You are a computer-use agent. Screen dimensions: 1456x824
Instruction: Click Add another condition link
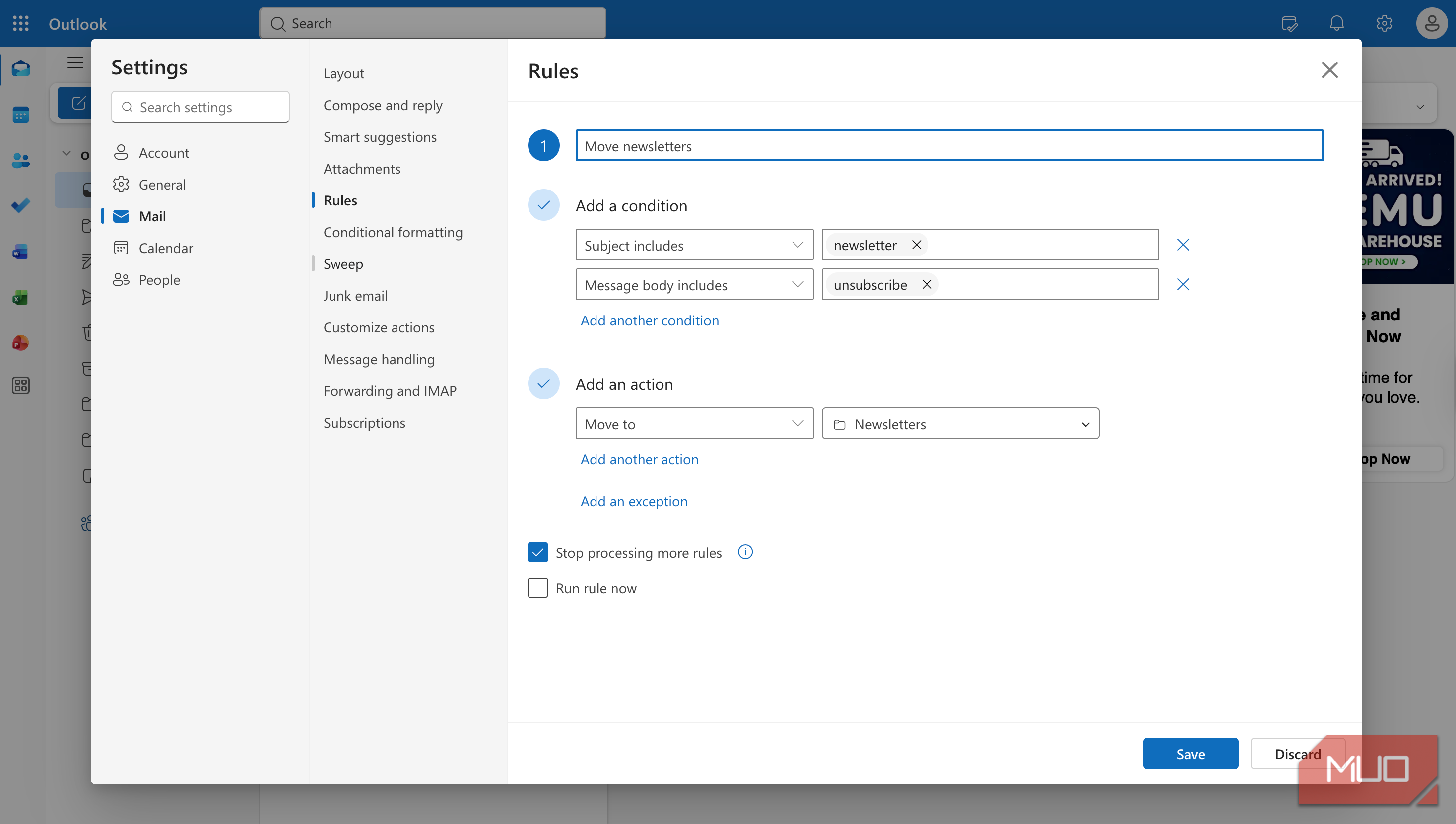pos(649,320)
